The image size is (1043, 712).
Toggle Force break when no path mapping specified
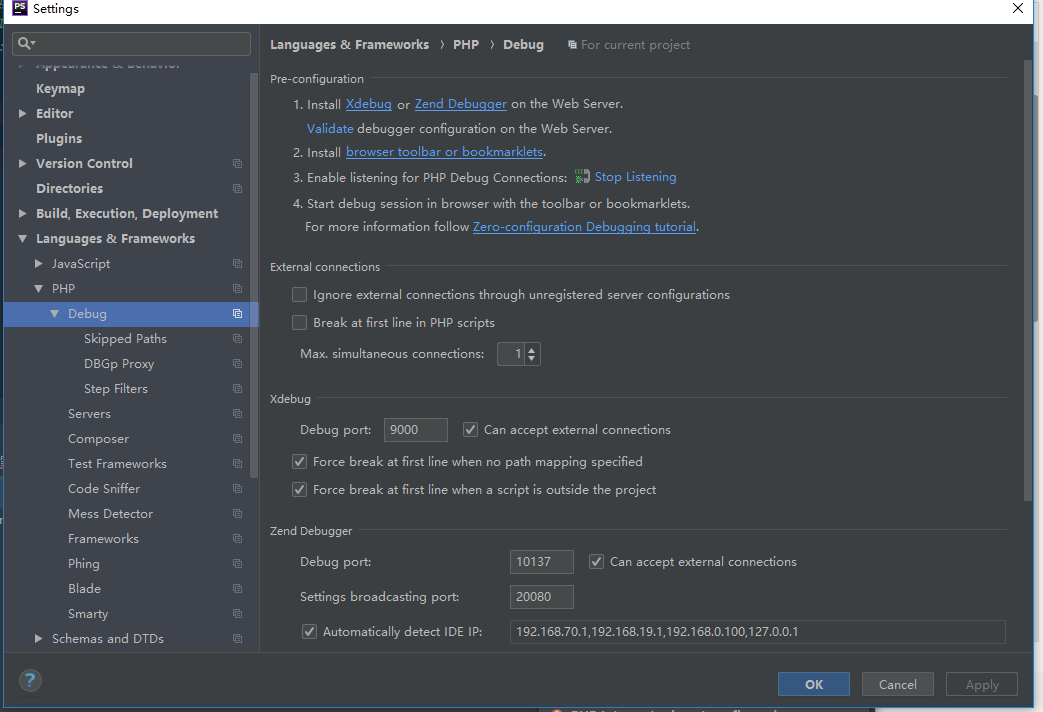299,462
